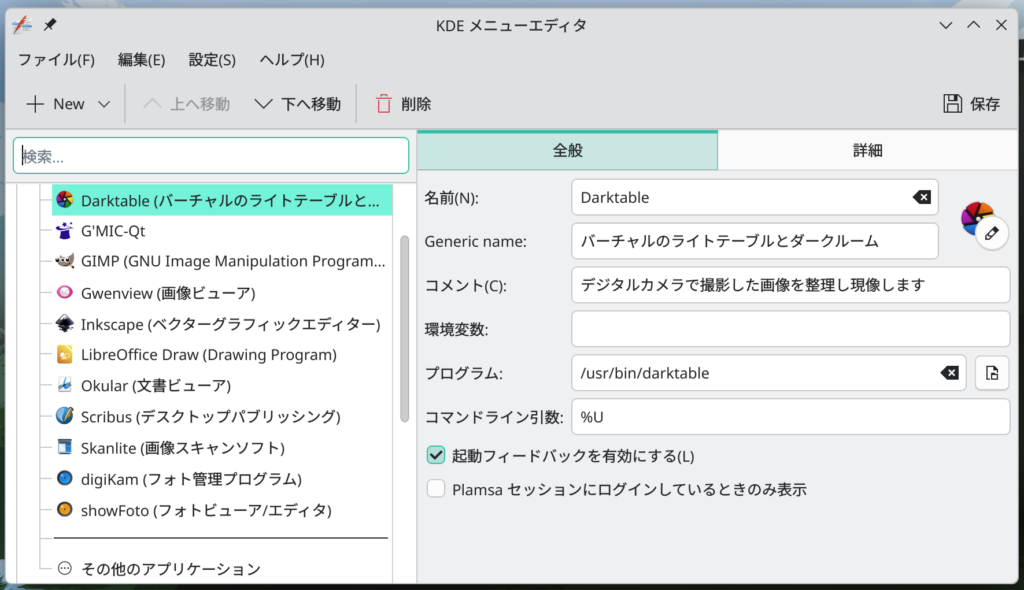
Task: Disable the 起動フィードバックを有効にする checkbox
Action: [436, 456]
